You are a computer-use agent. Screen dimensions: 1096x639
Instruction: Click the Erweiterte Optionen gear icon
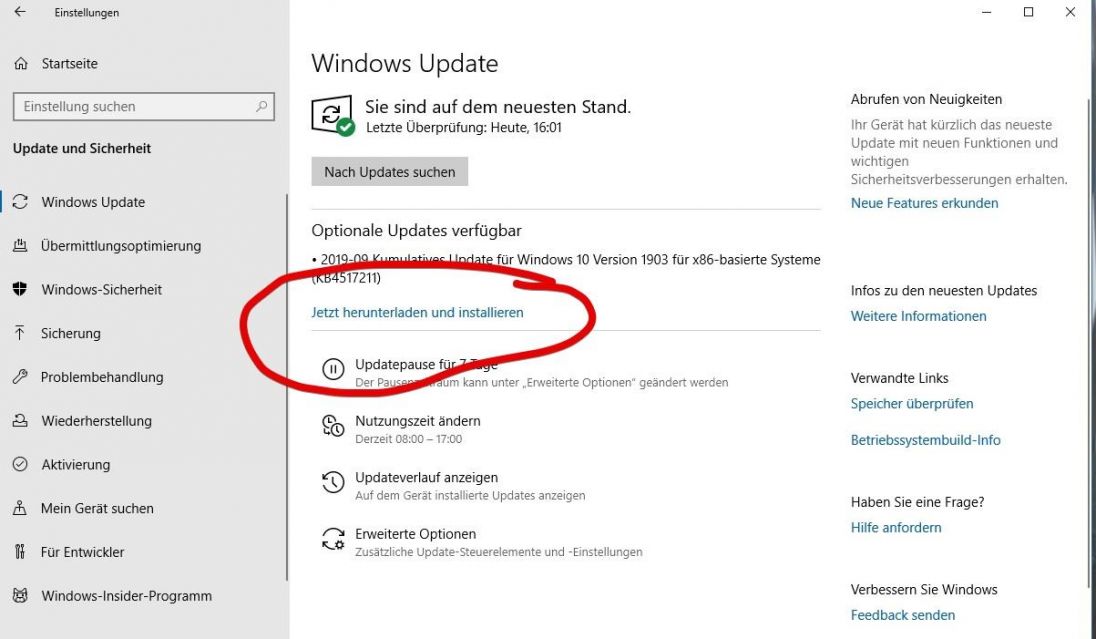333,538
